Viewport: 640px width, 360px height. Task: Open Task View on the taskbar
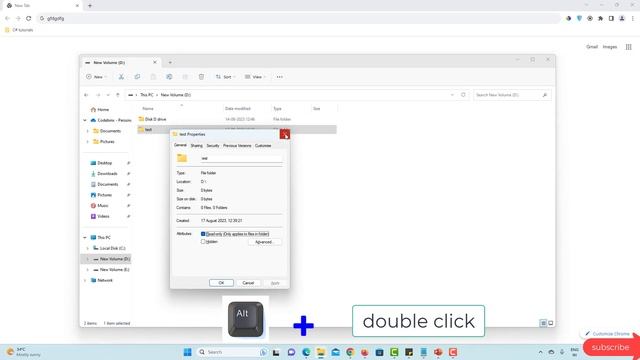coord(276,352)
